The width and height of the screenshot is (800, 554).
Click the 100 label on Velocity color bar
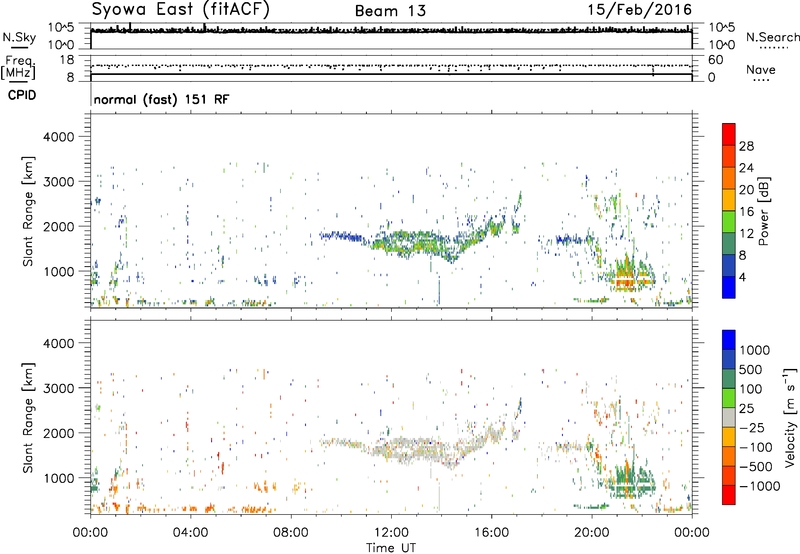[x=751, y=389]
